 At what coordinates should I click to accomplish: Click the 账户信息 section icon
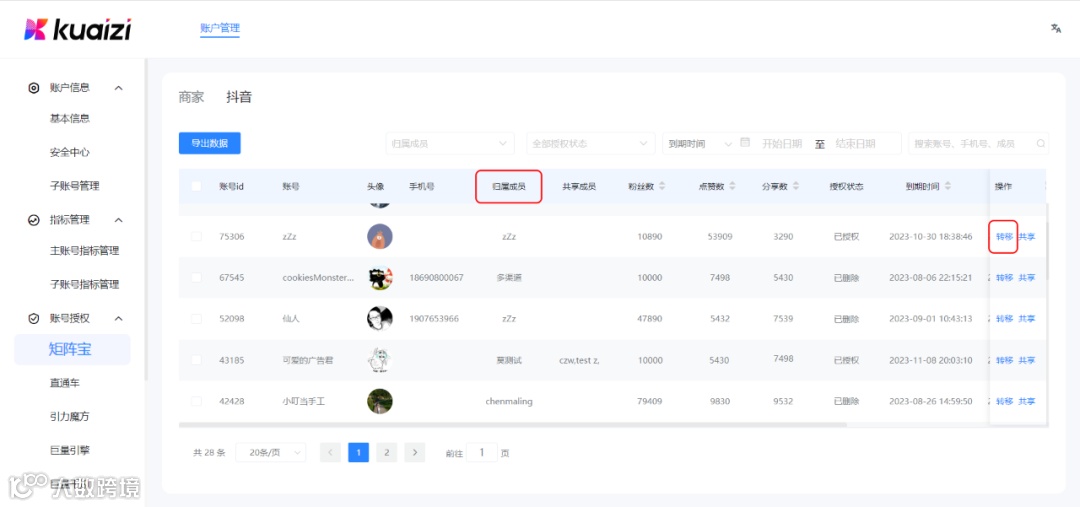[x=33, y=88]
